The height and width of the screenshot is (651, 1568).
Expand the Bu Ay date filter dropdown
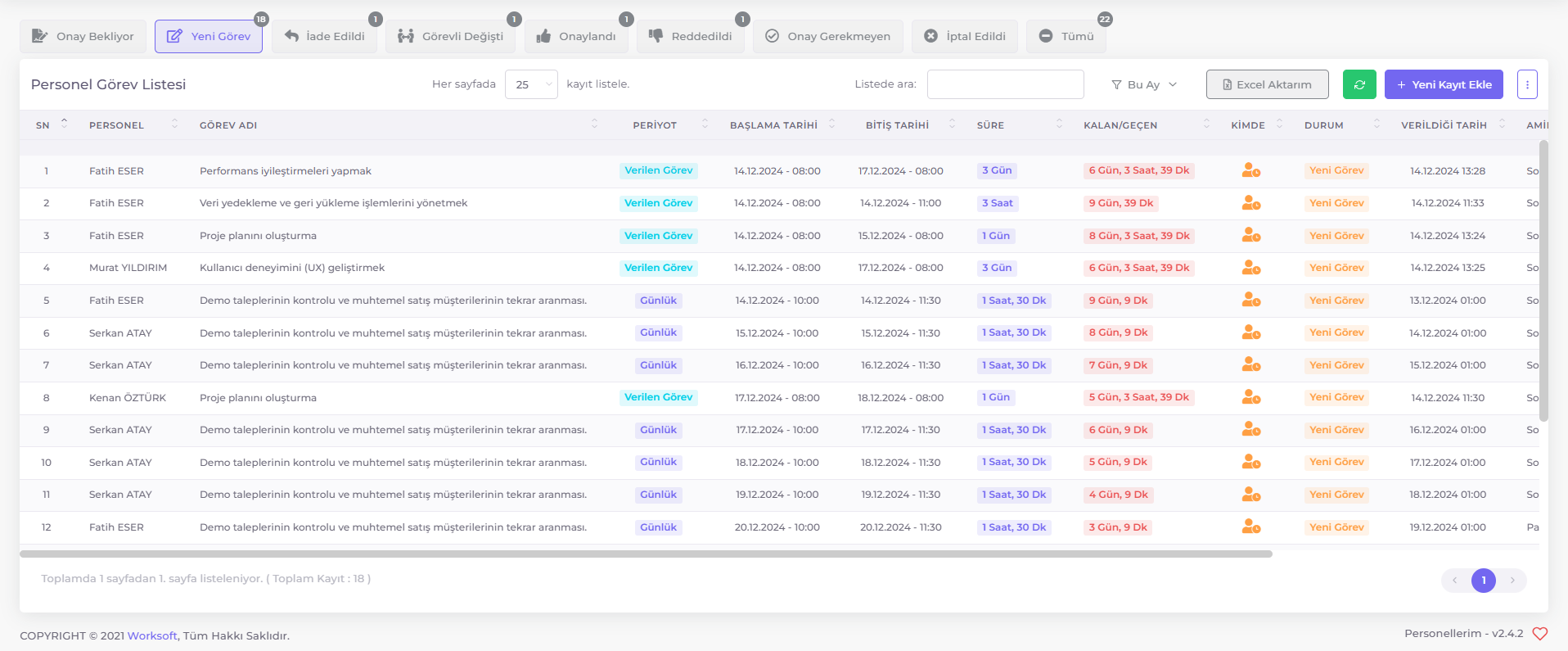coord(1144,84)
